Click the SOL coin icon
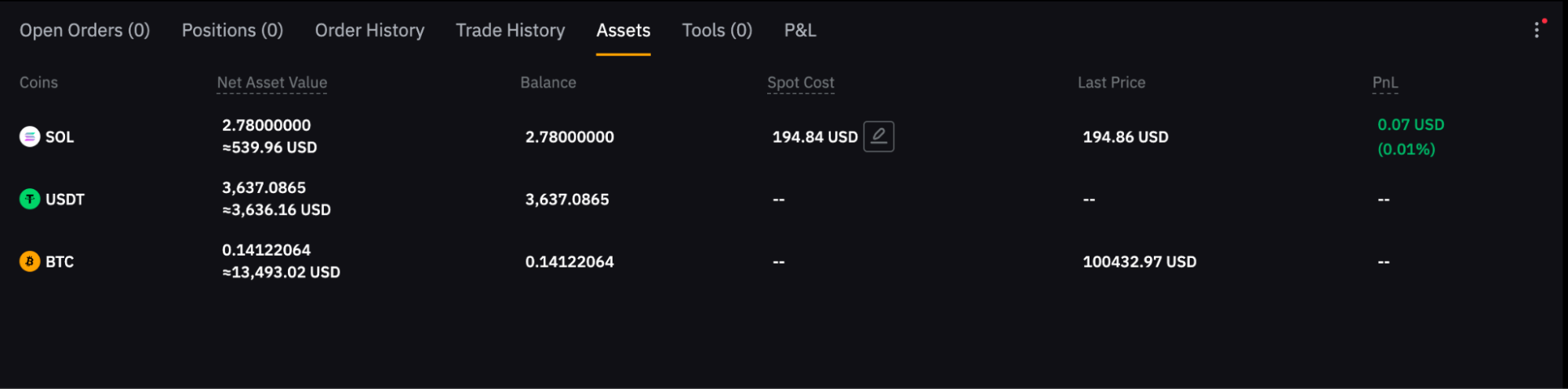 click(x=30, y=136)
